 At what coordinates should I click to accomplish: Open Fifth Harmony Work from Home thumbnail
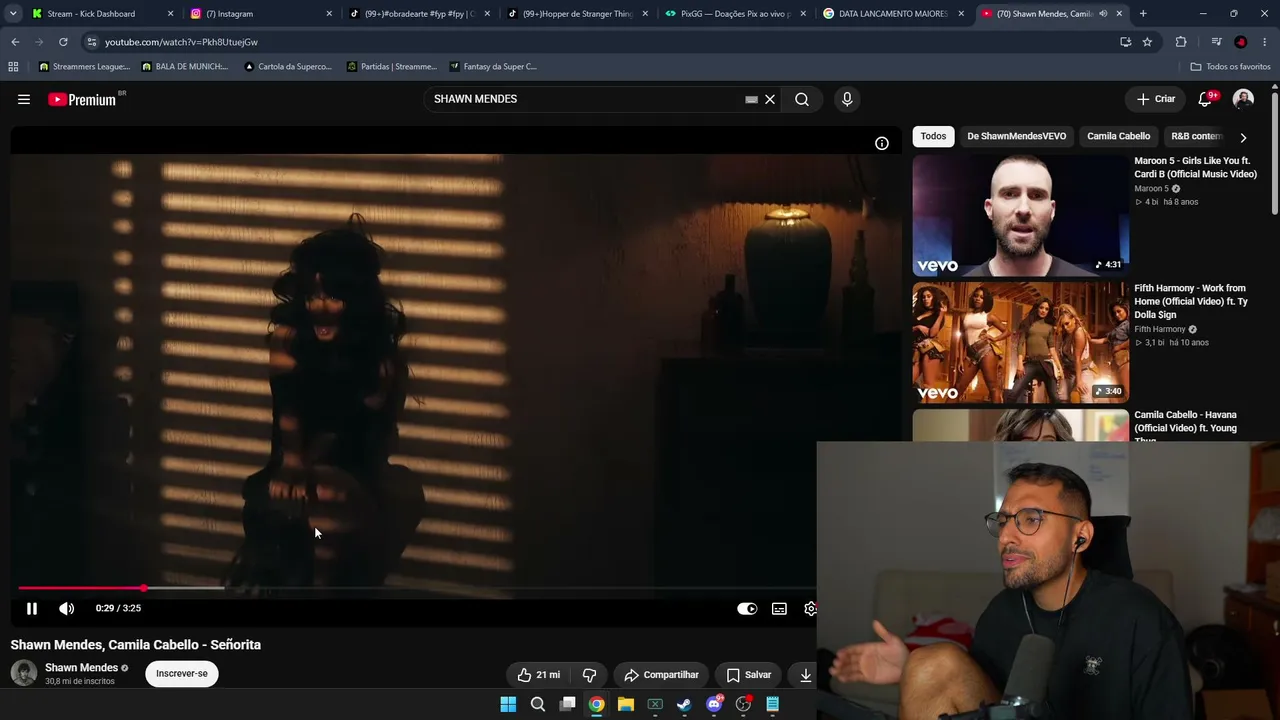(1020, 343)
